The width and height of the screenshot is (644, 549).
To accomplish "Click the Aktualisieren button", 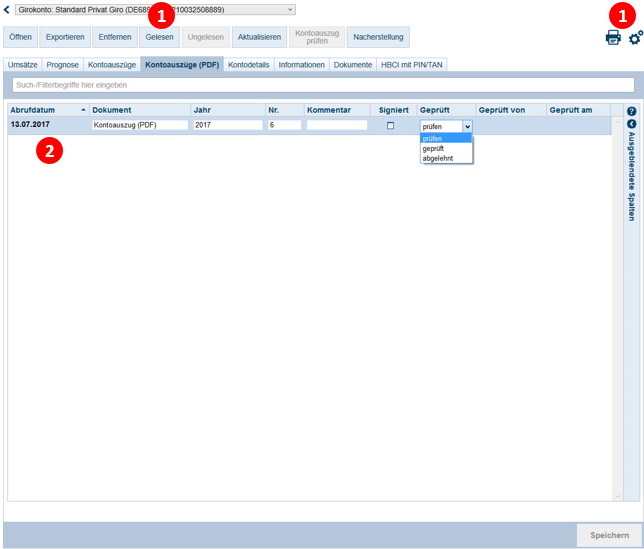I will coord(259,37).
